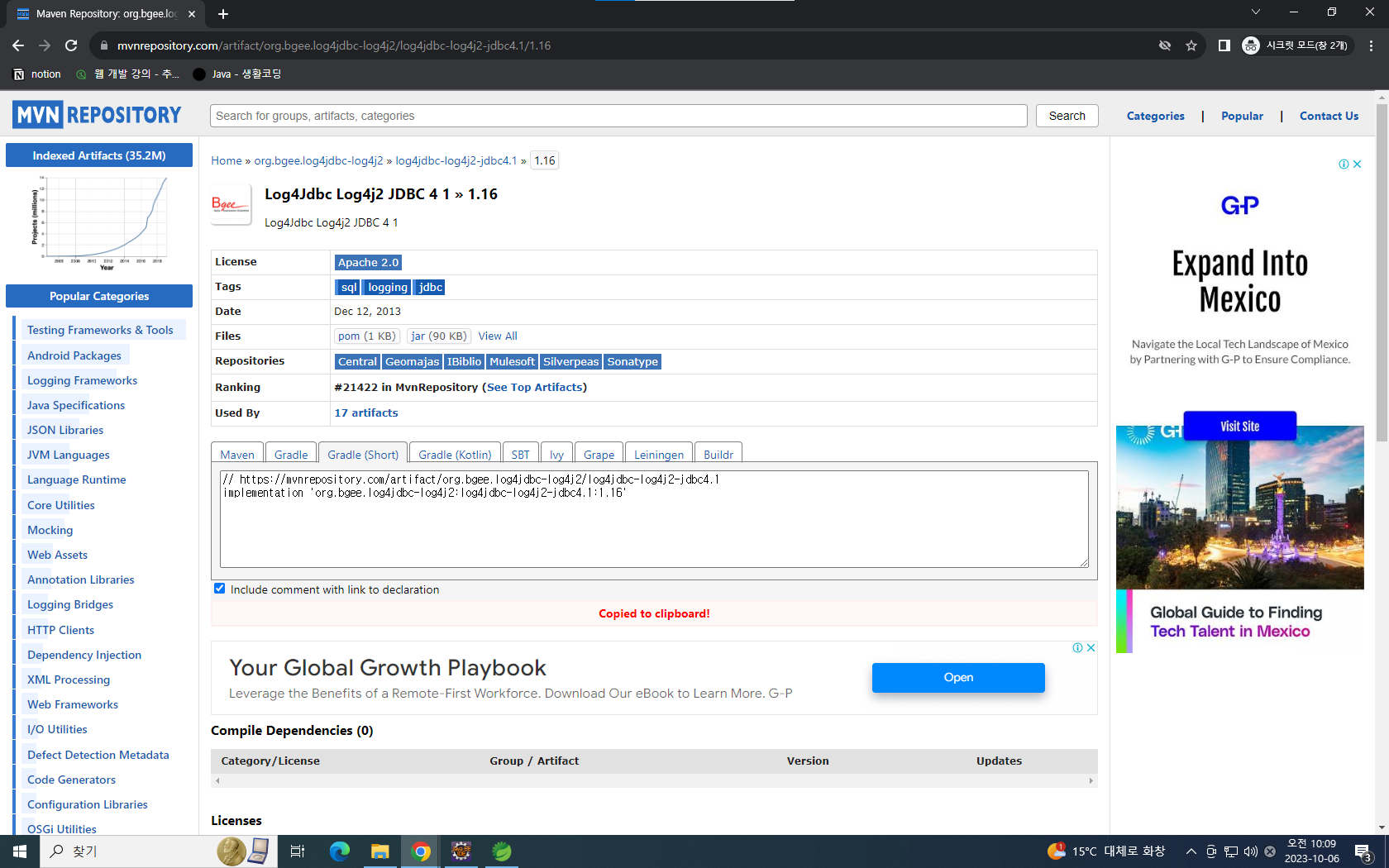Open Logging Frameworks category
This screenshot has height=868, width=1389.
82,380
